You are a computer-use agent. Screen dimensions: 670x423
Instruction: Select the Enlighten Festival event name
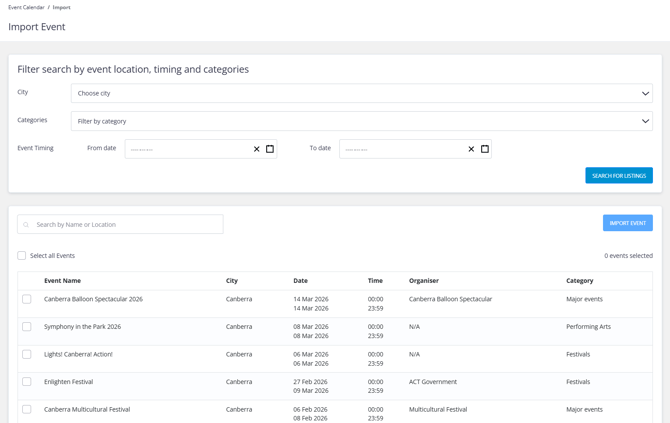click(68, 382)
